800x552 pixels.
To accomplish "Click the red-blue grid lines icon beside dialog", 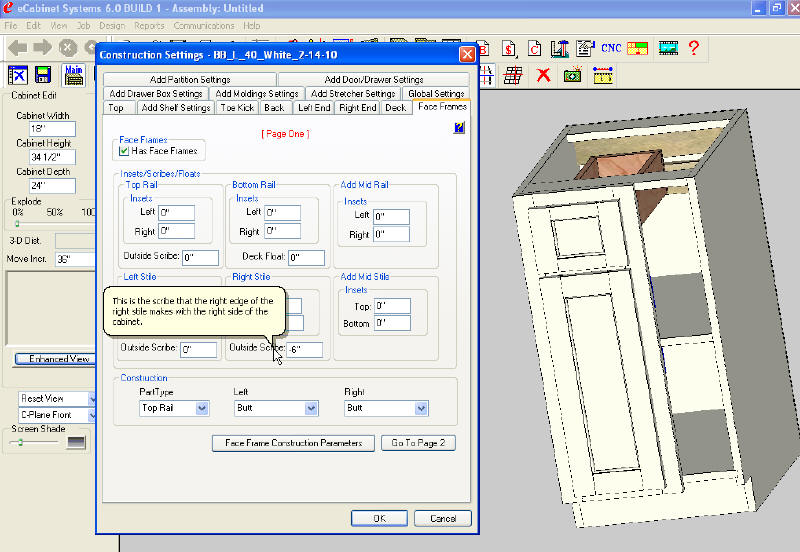I will pos(486,76).
